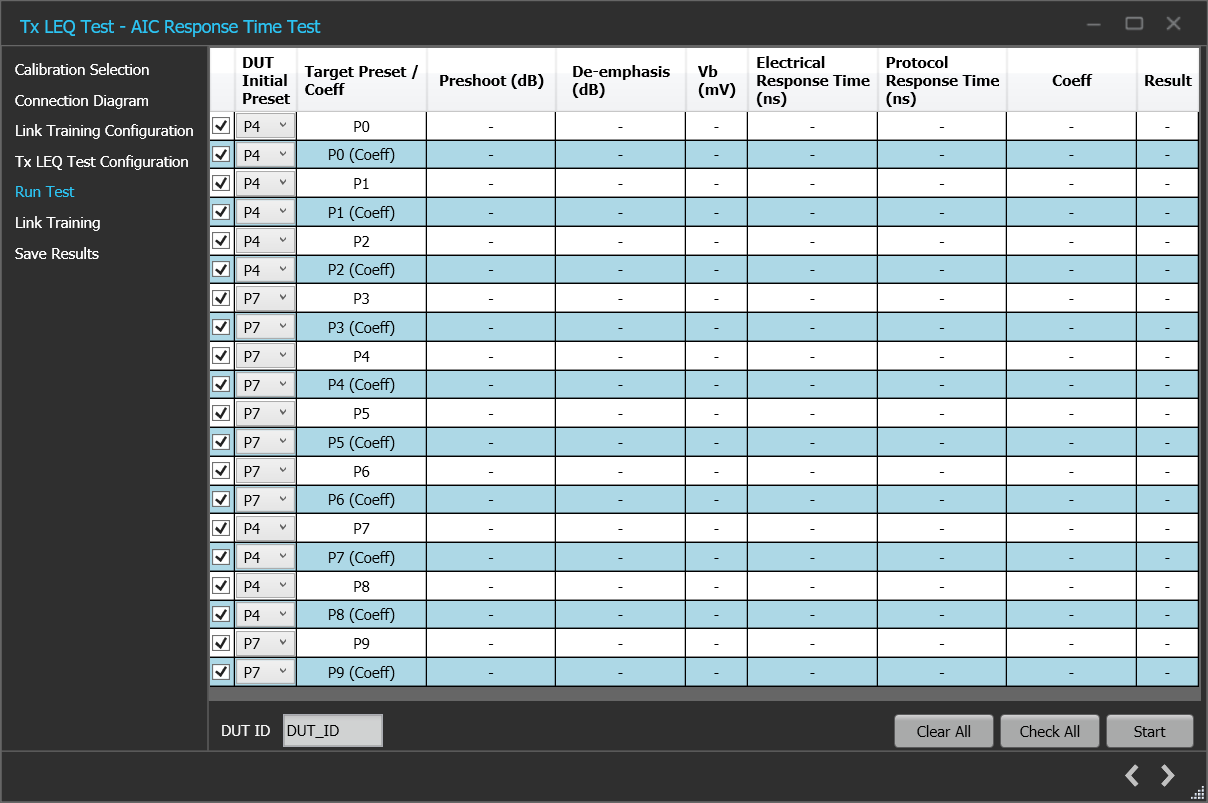Toggle the checkbox for the P5 row
The height and width of the screenshot is (803, 1208).
(220, 412)
